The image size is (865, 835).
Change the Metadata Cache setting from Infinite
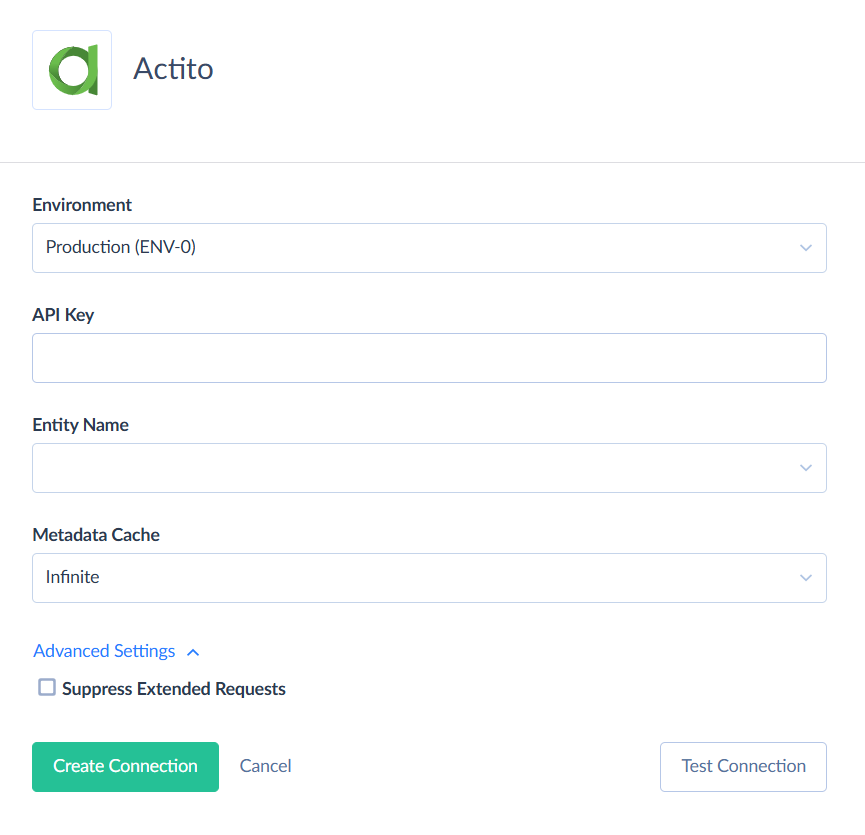click(429, 577)
